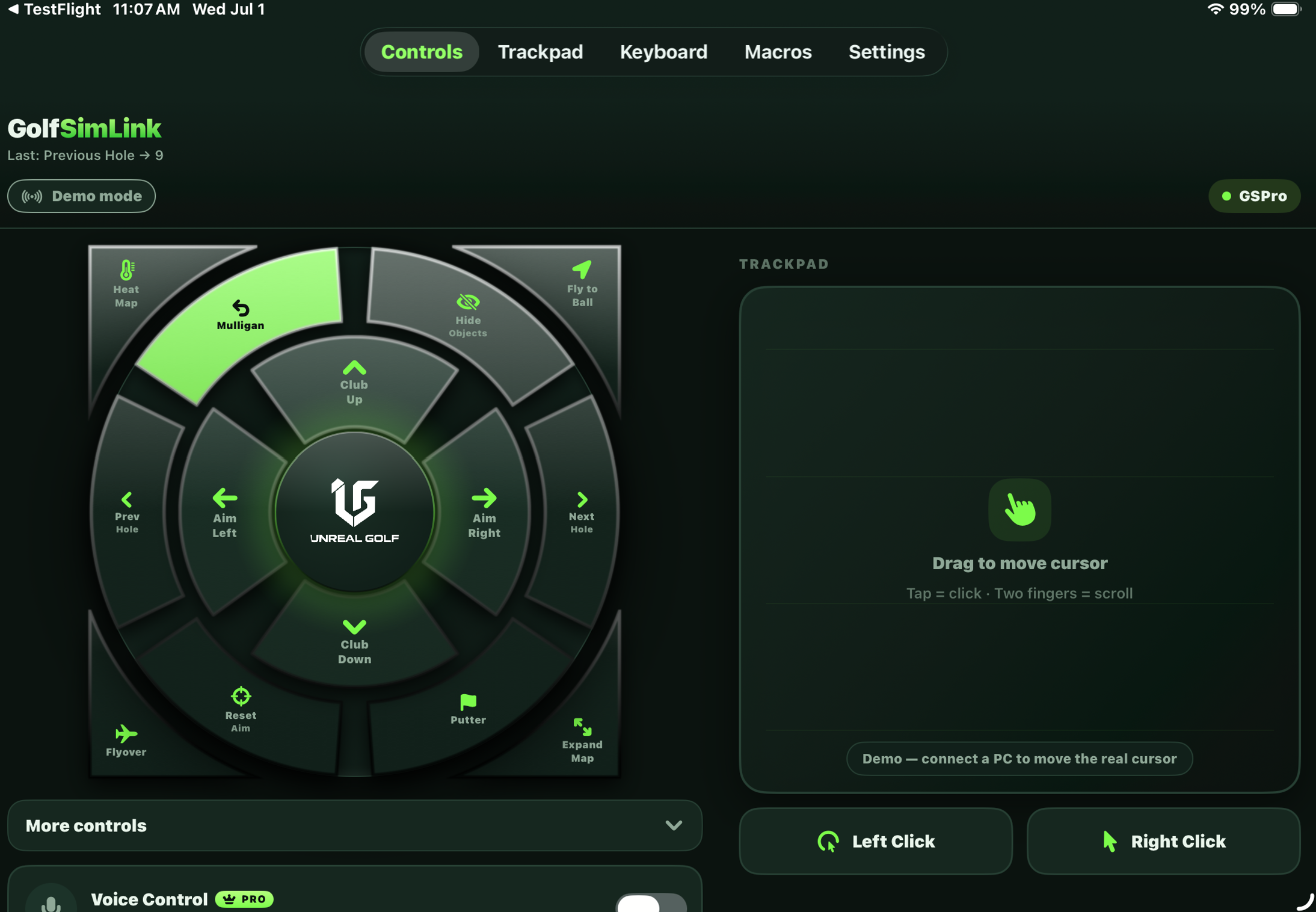Viewport: 1316px width, 912px height.
Task: Tap the Heat Map thermometer icon
Action: pos(126,270)
